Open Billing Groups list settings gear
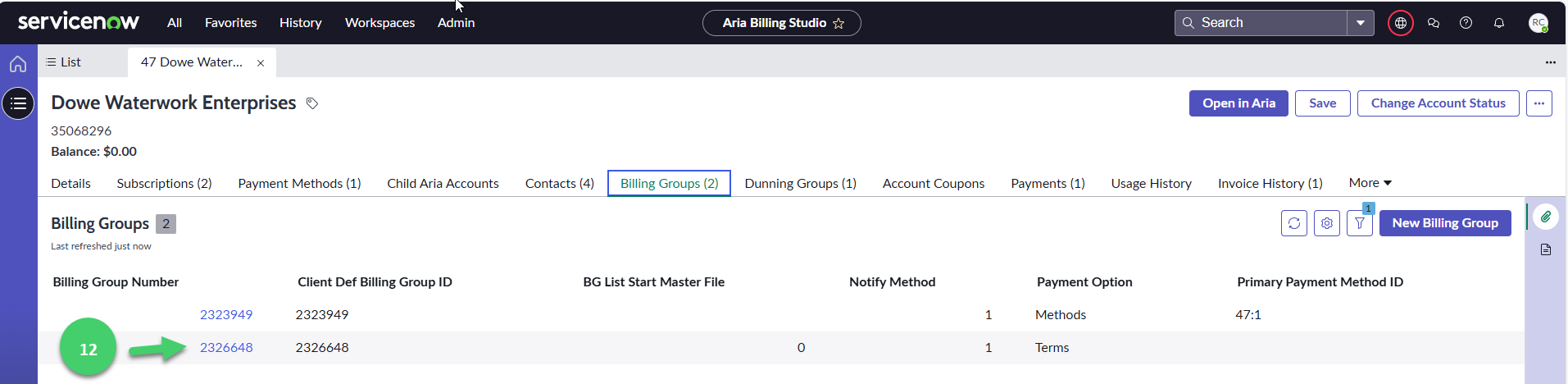Image resolution: width=1568 pixels, height=384 pixels. pyautogui.click(x=1327, y=223)
